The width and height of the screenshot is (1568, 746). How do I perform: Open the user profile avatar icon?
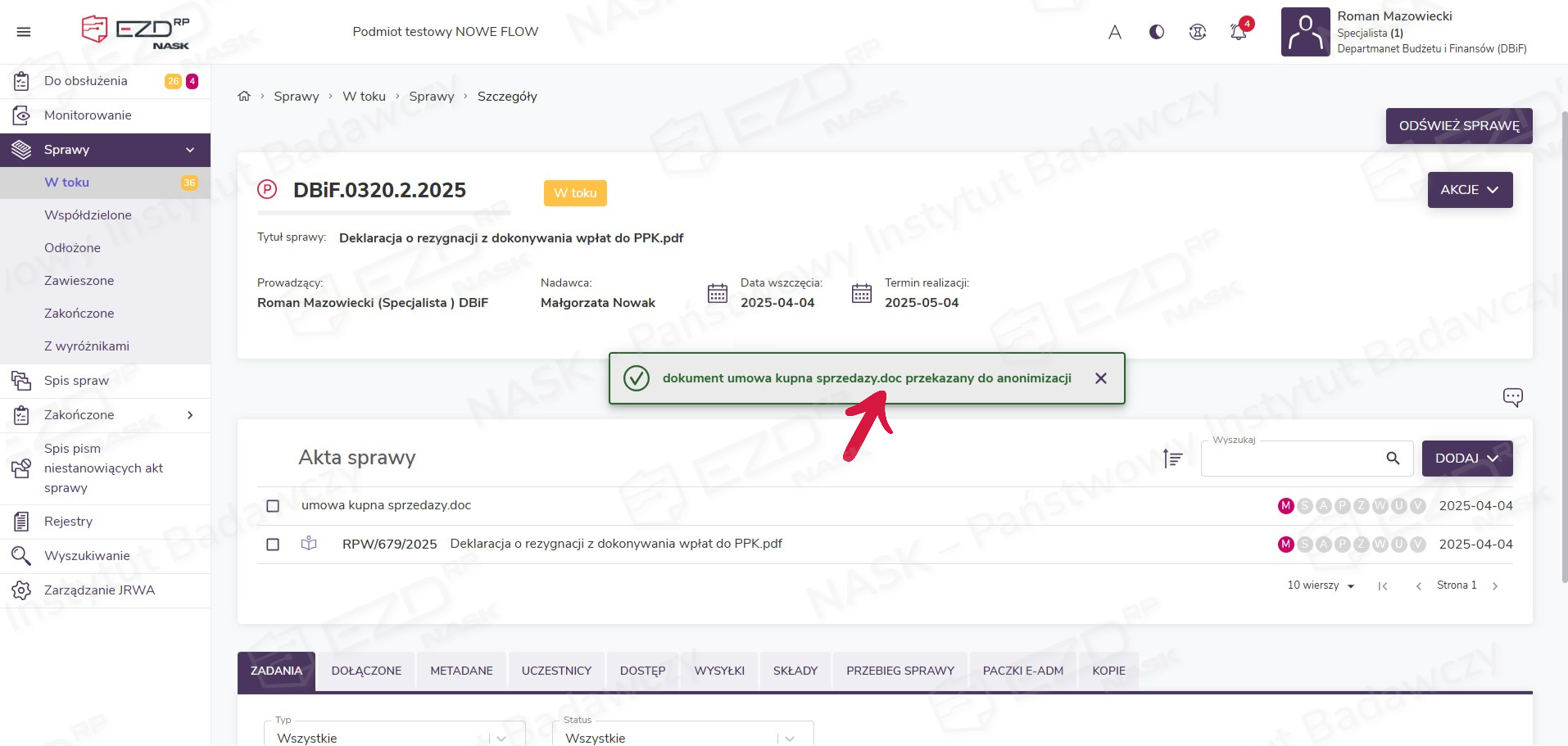[1305, 32]
